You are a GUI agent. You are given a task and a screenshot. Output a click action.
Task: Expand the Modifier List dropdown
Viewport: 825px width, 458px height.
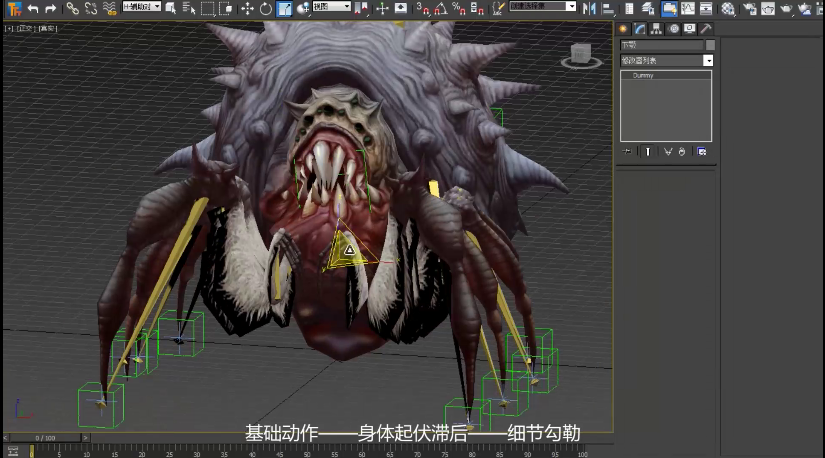click(708, 61)
